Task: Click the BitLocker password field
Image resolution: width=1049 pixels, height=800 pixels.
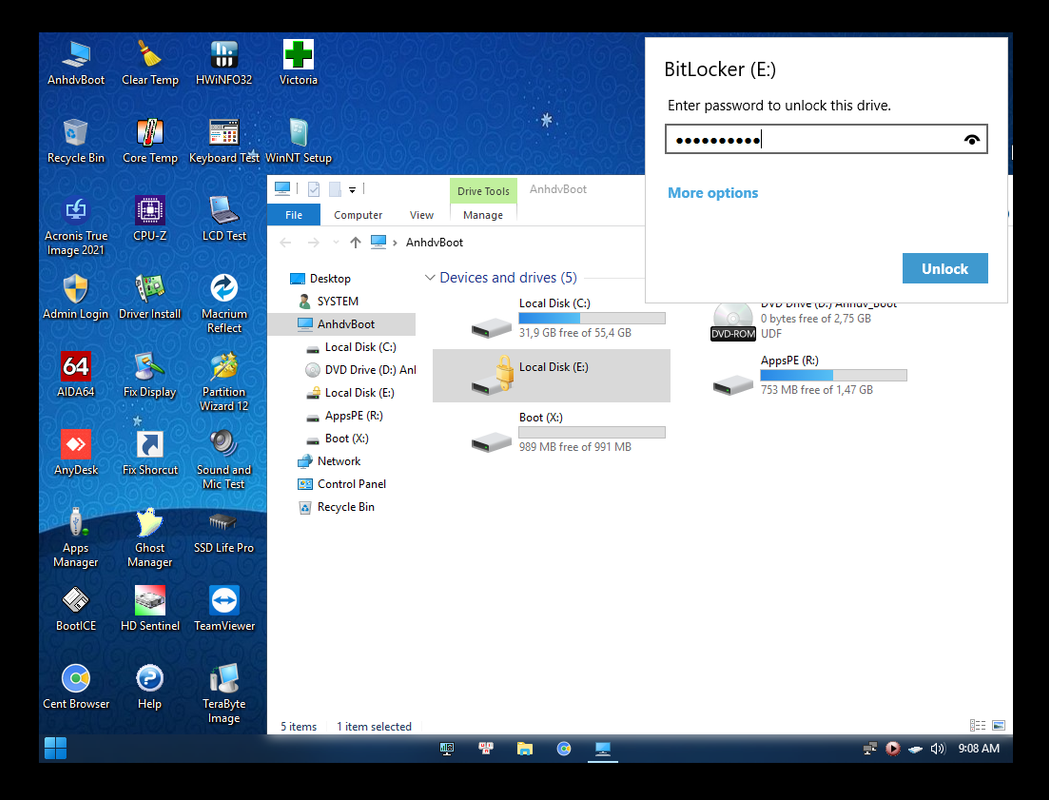Action: pos(826,139)
